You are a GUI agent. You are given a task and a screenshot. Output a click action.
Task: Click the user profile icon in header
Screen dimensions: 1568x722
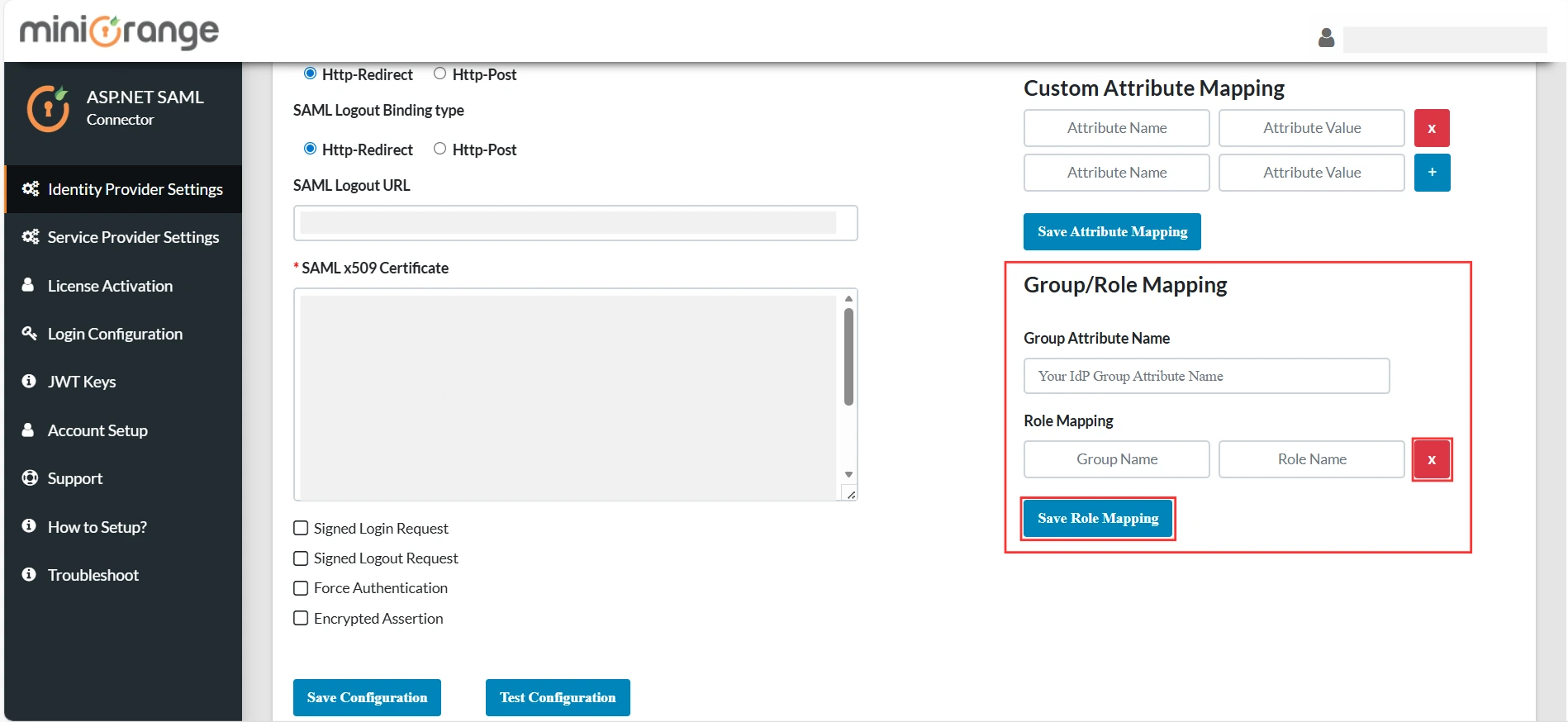click(1326, 38)
